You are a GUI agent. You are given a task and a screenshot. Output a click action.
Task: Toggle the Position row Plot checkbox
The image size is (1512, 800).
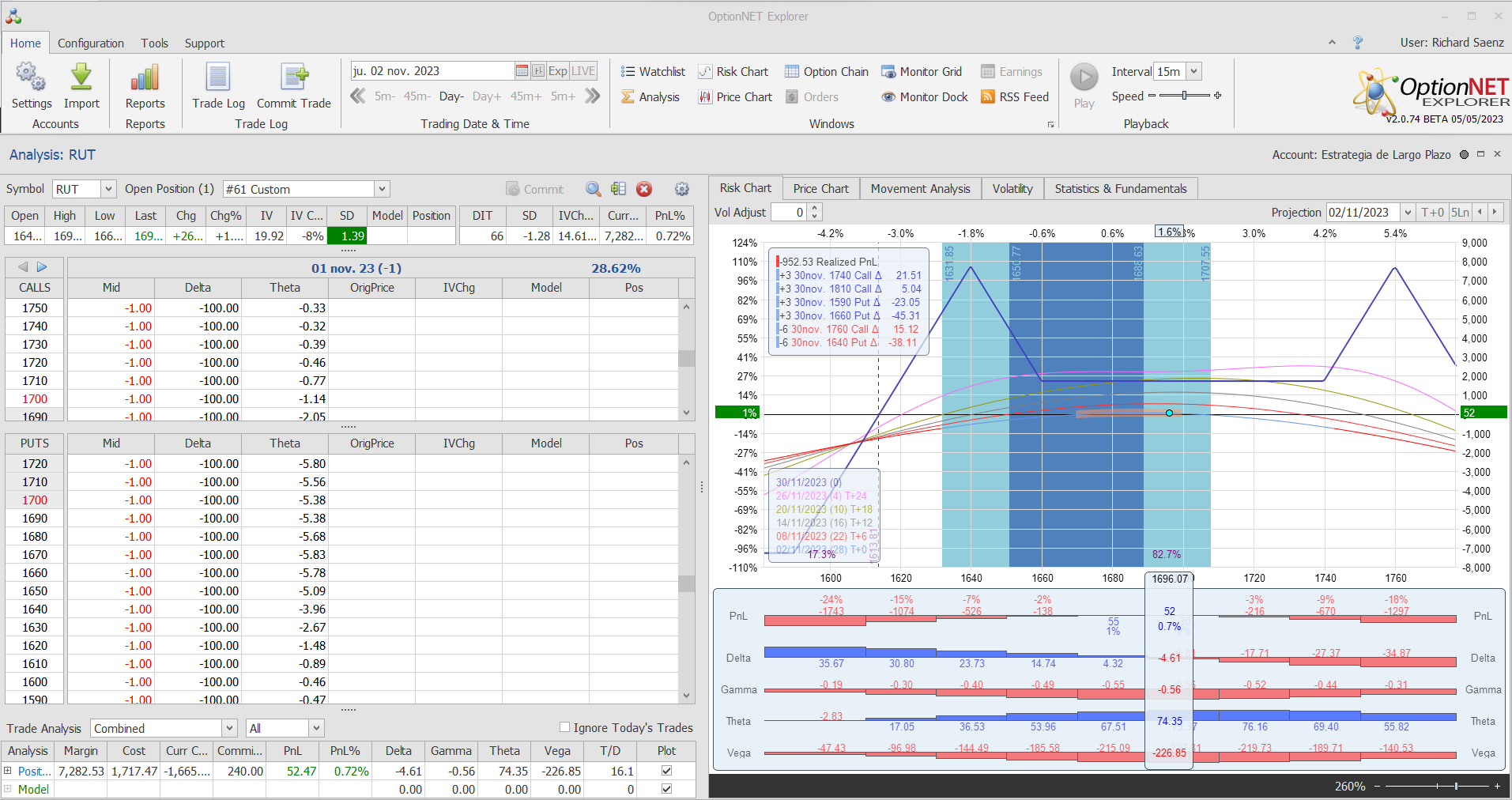[x=666, y=771]
